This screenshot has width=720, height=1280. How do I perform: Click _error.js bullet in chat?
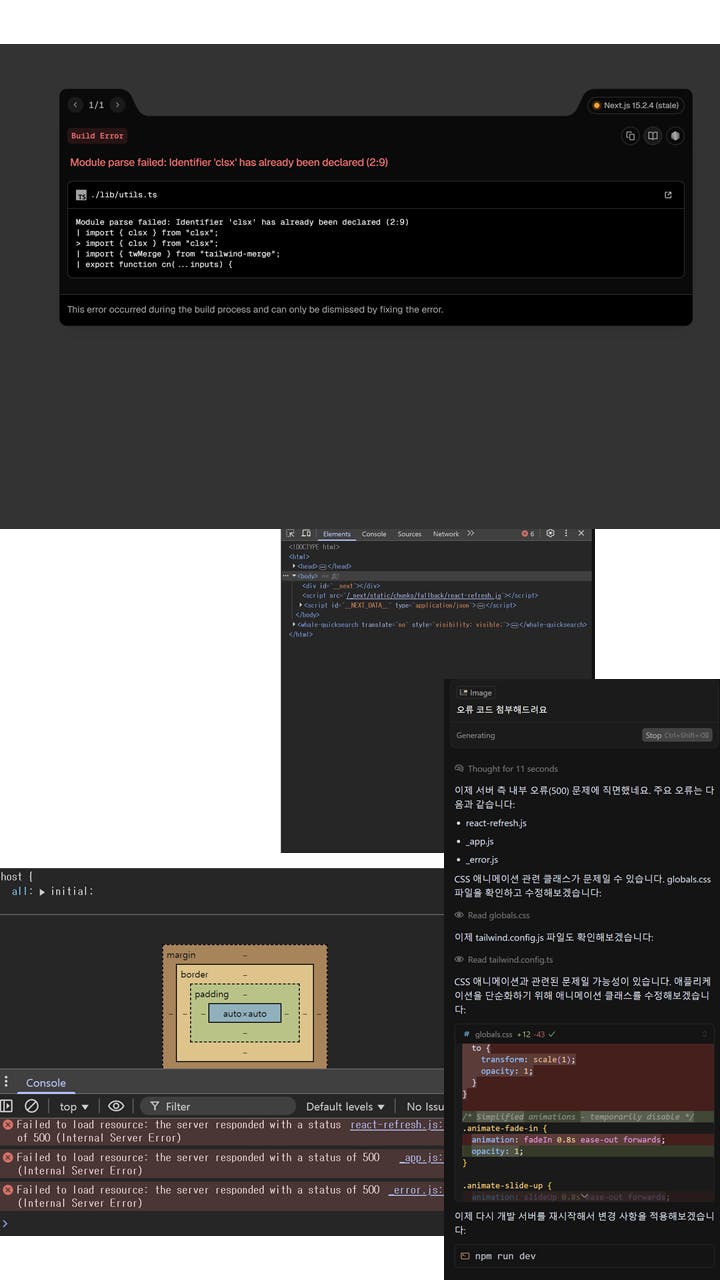click(481, 860)
